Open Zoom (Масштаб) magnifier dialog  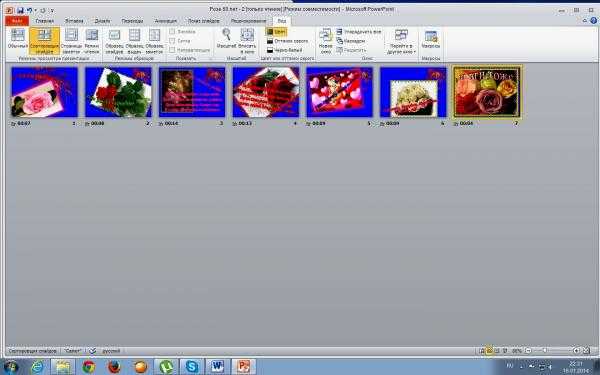tap(226, 39)
